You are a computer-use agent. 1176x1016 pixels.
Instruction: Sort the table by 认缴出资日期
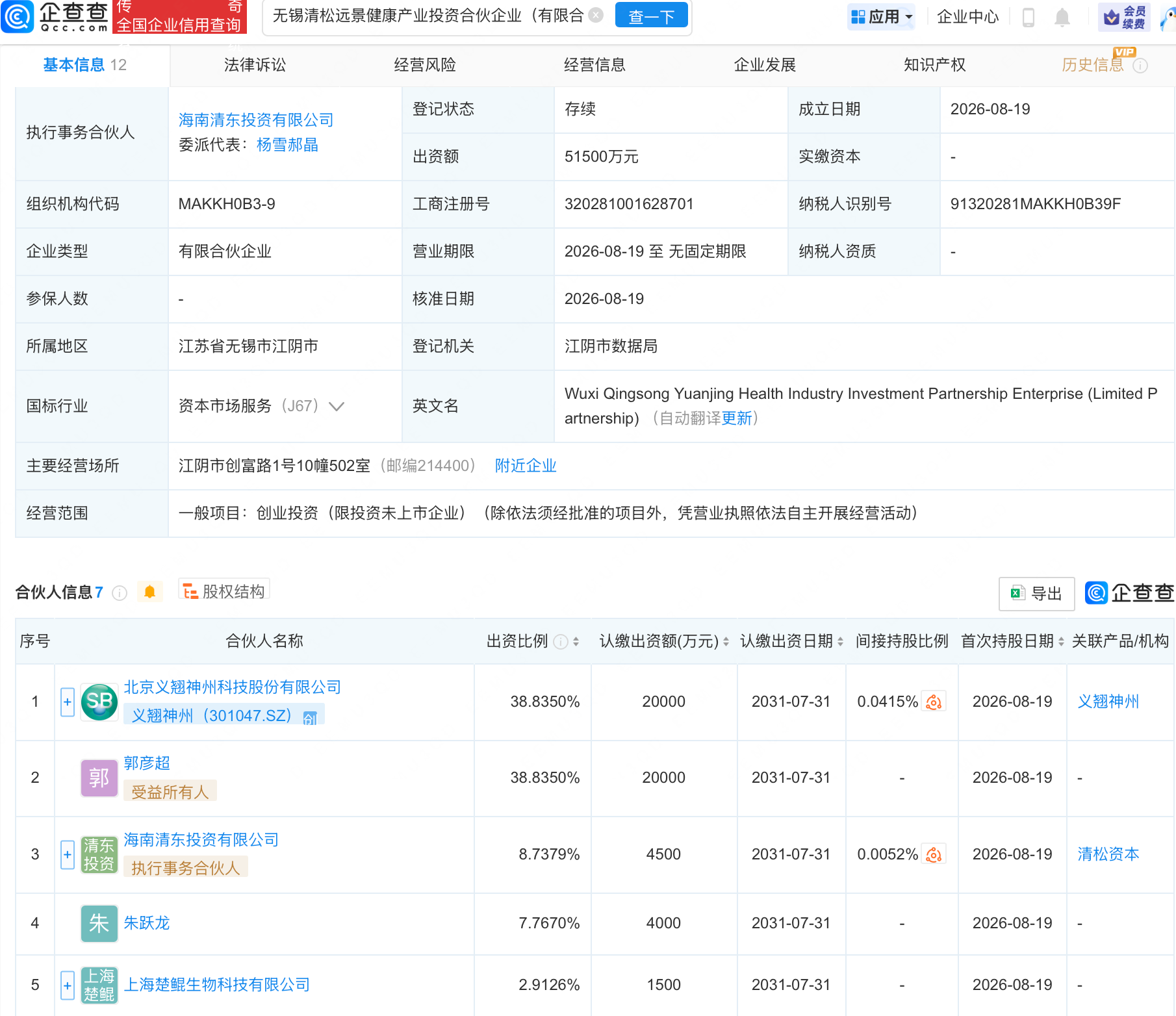point(840,642)
